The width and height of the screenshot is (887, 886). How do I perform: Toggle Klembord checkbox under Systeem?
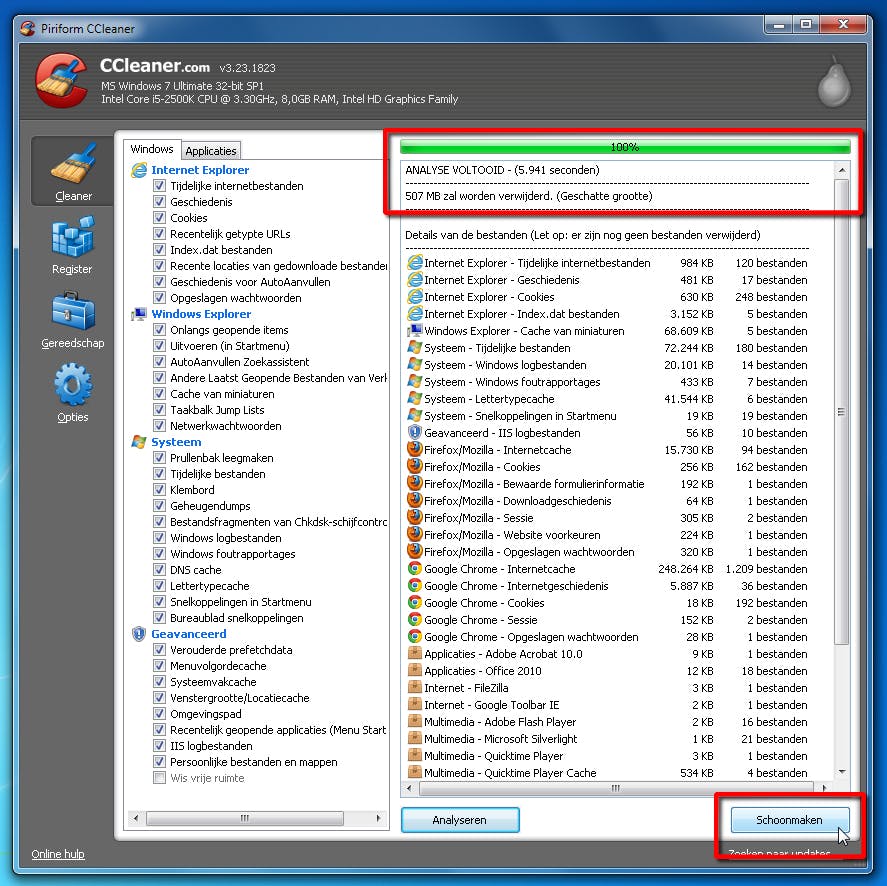[x=160, y=490]
